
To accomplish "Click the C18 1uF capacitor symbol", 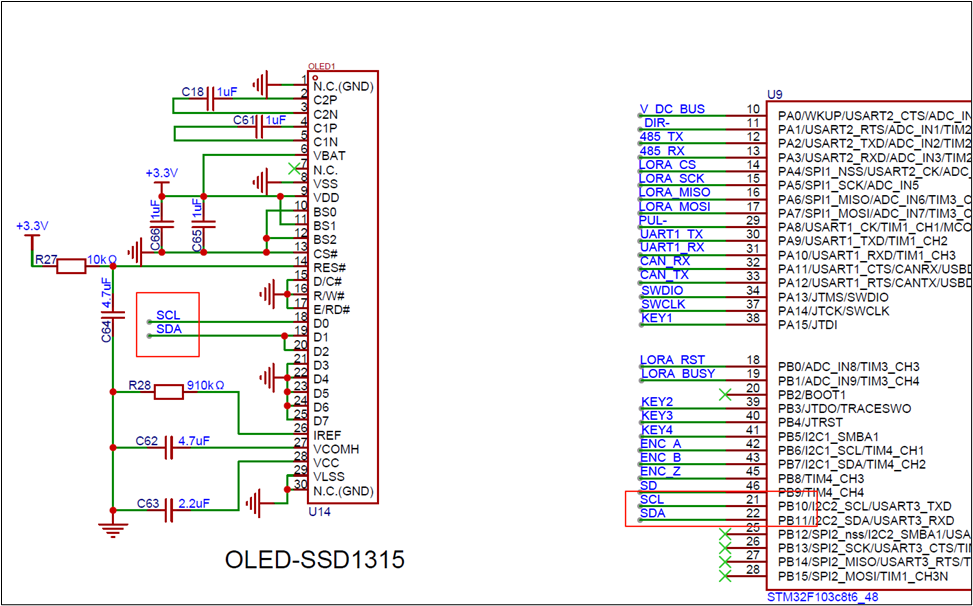I will coord(211,101).
